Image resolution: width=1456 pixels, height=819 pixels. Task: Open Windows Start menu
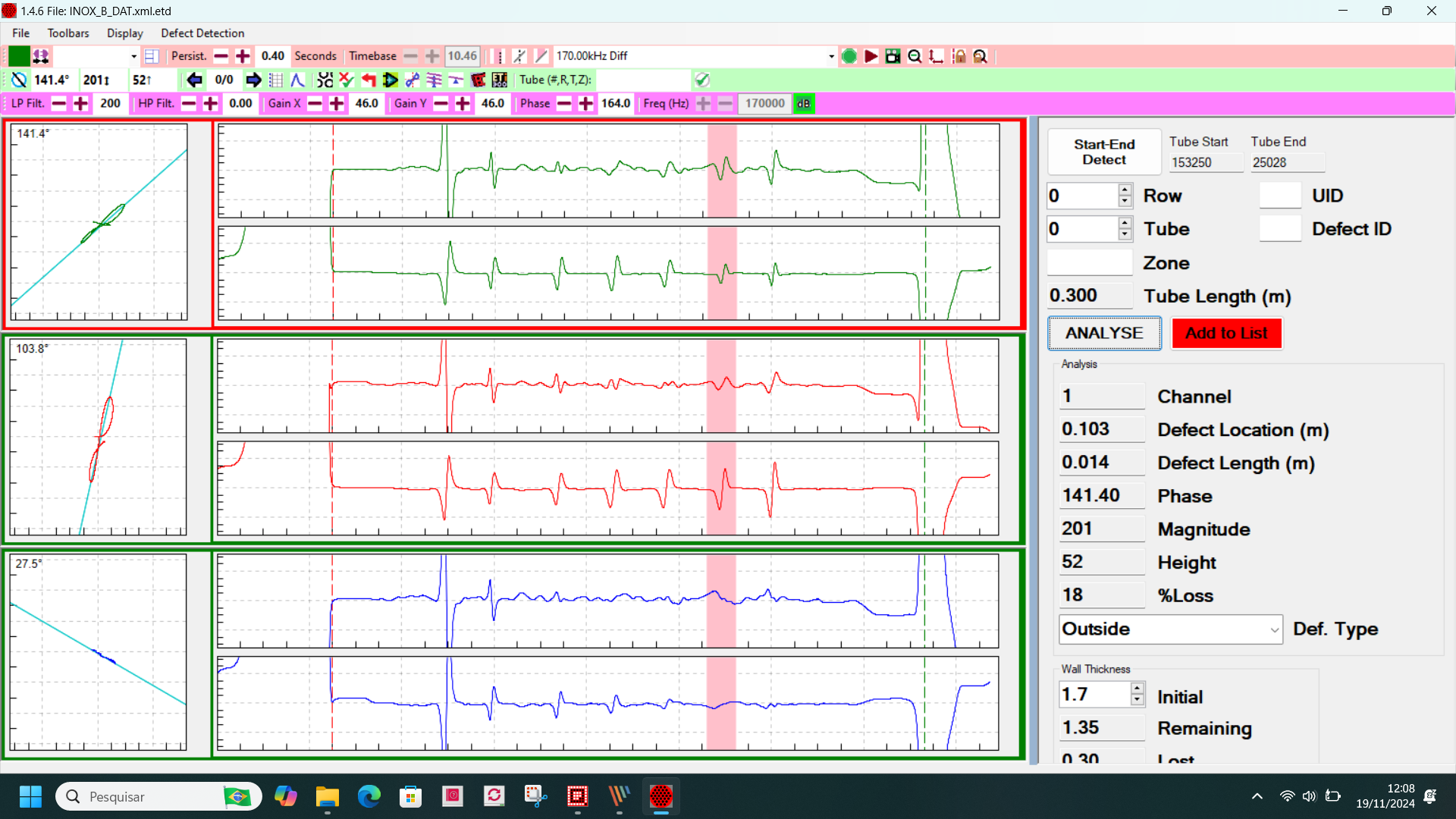30,797
